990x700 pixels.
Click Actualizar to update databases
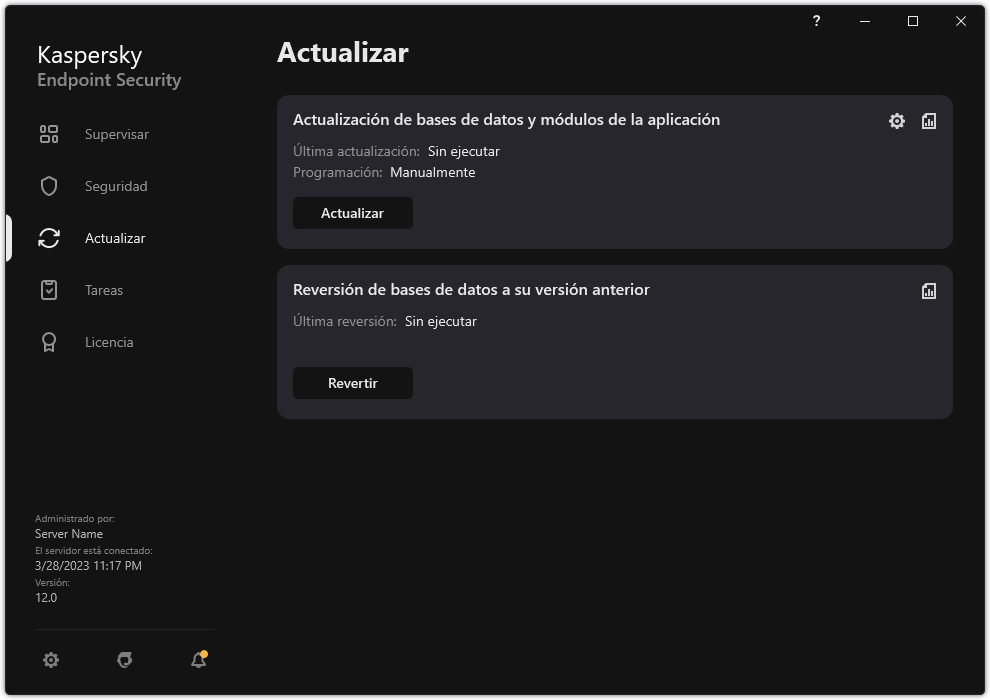tap(353, 212)
